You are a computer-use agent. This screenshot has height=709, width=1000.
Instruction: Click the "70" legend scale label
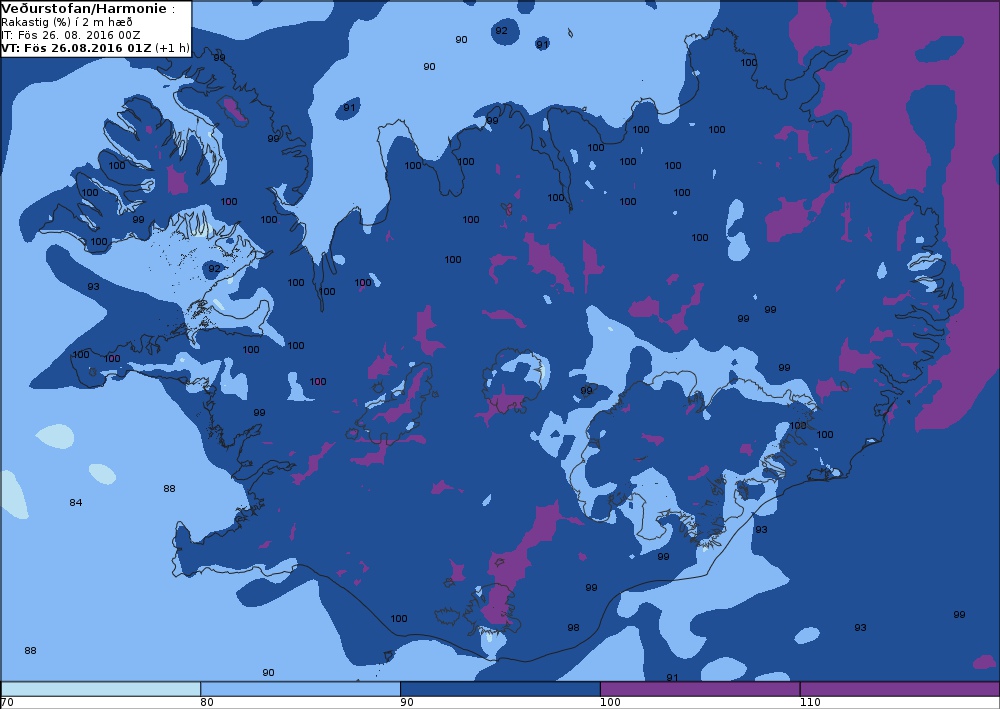[x=8, y=703]
